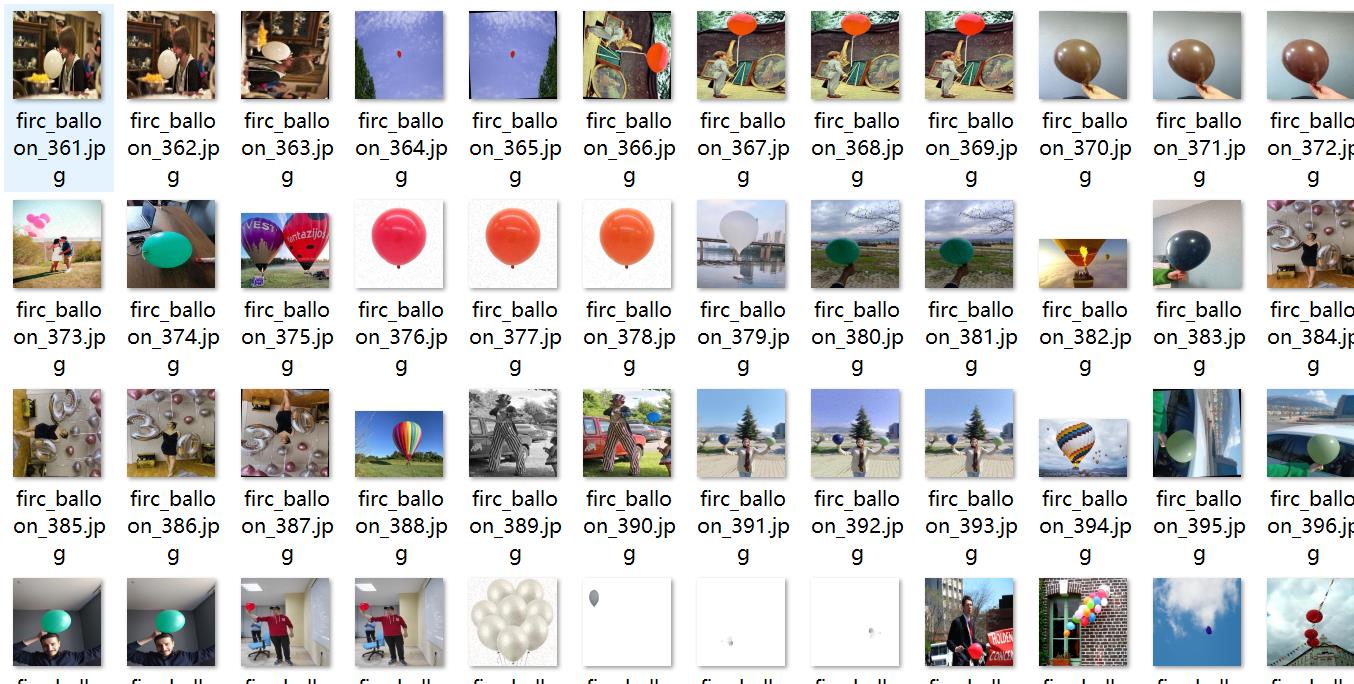Choose the orange balloon file firc_balloon_378.jpg
This screenshot has height=684, width=1354.
tap(627, 244)
